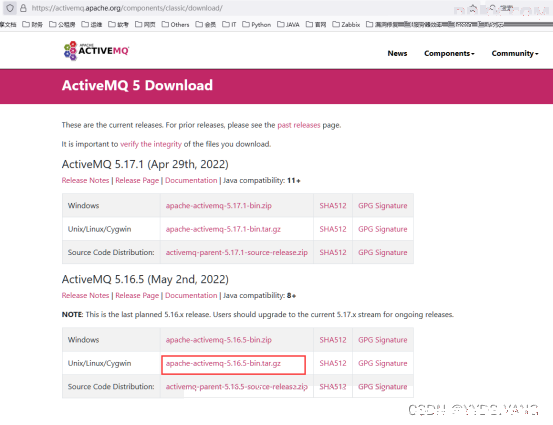The image size is (553, 425).
Task: Open Documentation link for ActiveMQ 5.16.5
Action: coord(191,295)
